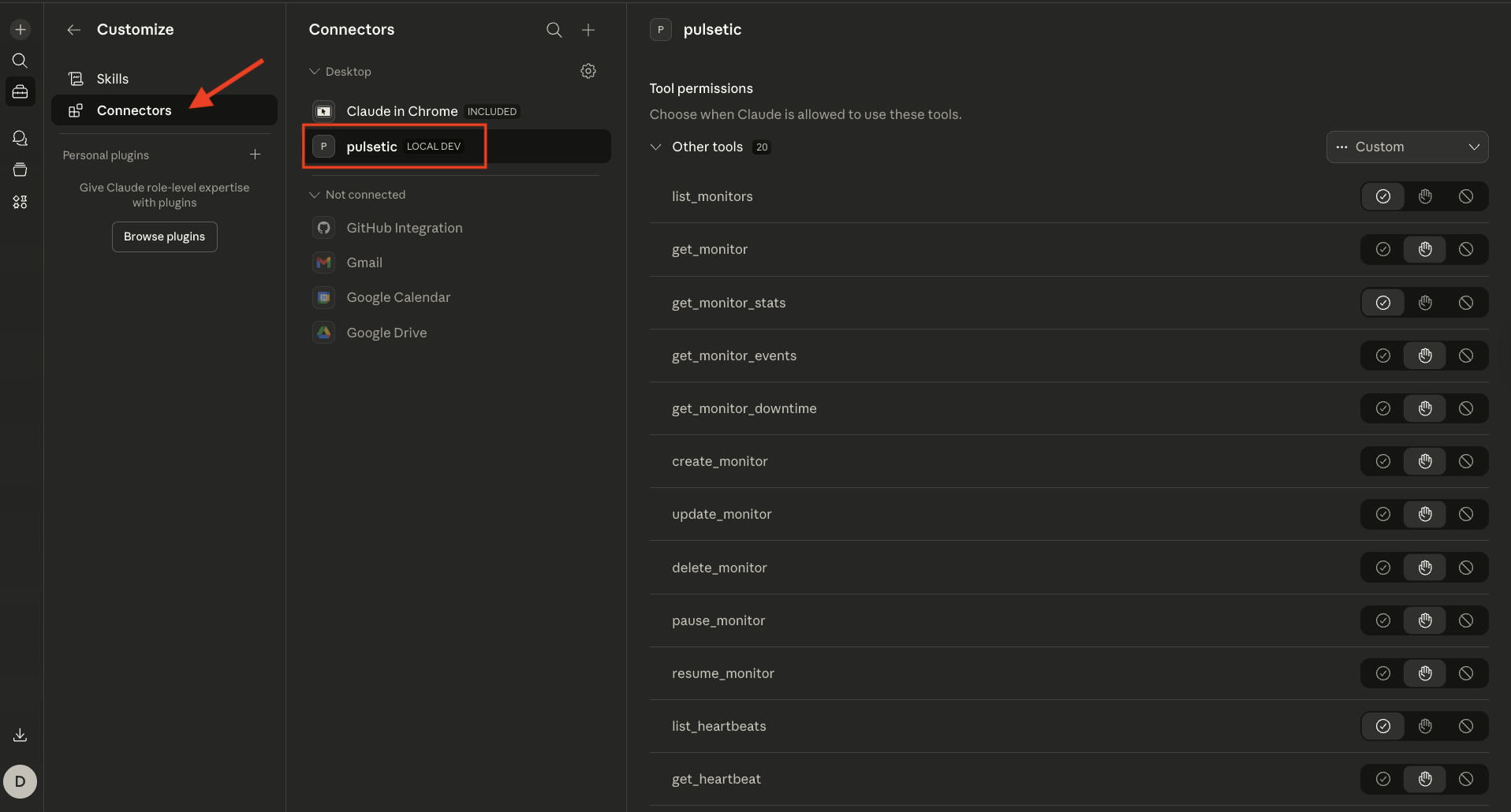
Task: Click the get_monitor_stats tool name
Action: click(x=729, y=303)
